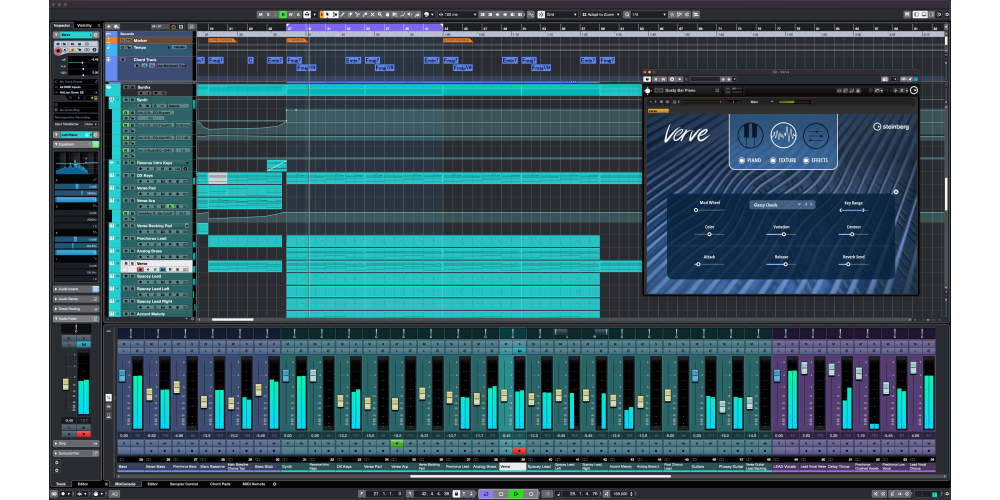Open the Chord Pads tab
The image size is (1000, 500).
pyautogui.click(x=220, y=484)
